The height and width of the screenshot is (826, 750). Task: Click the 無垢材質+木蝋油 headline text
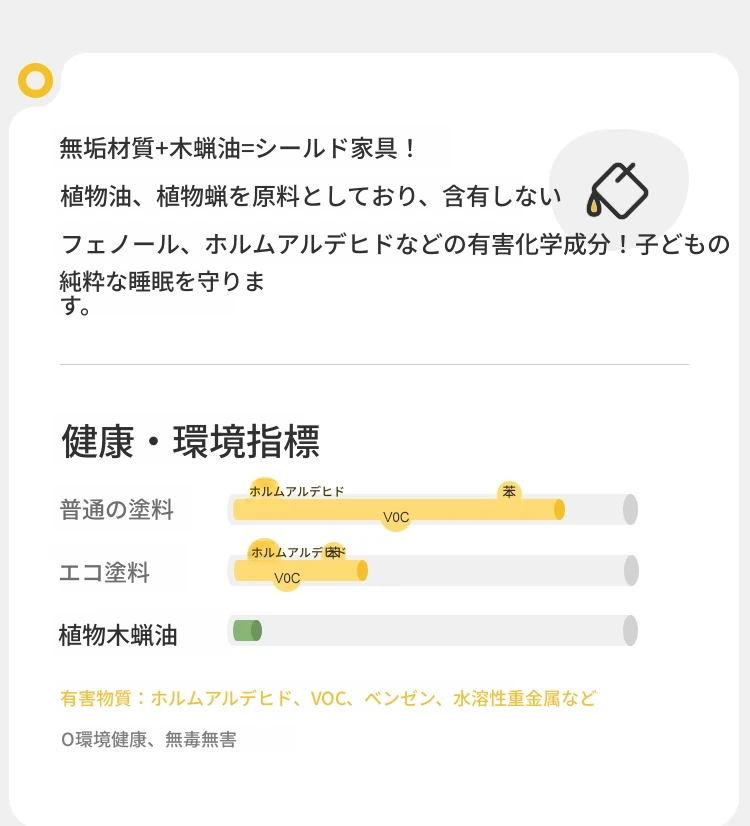point(238,148)
